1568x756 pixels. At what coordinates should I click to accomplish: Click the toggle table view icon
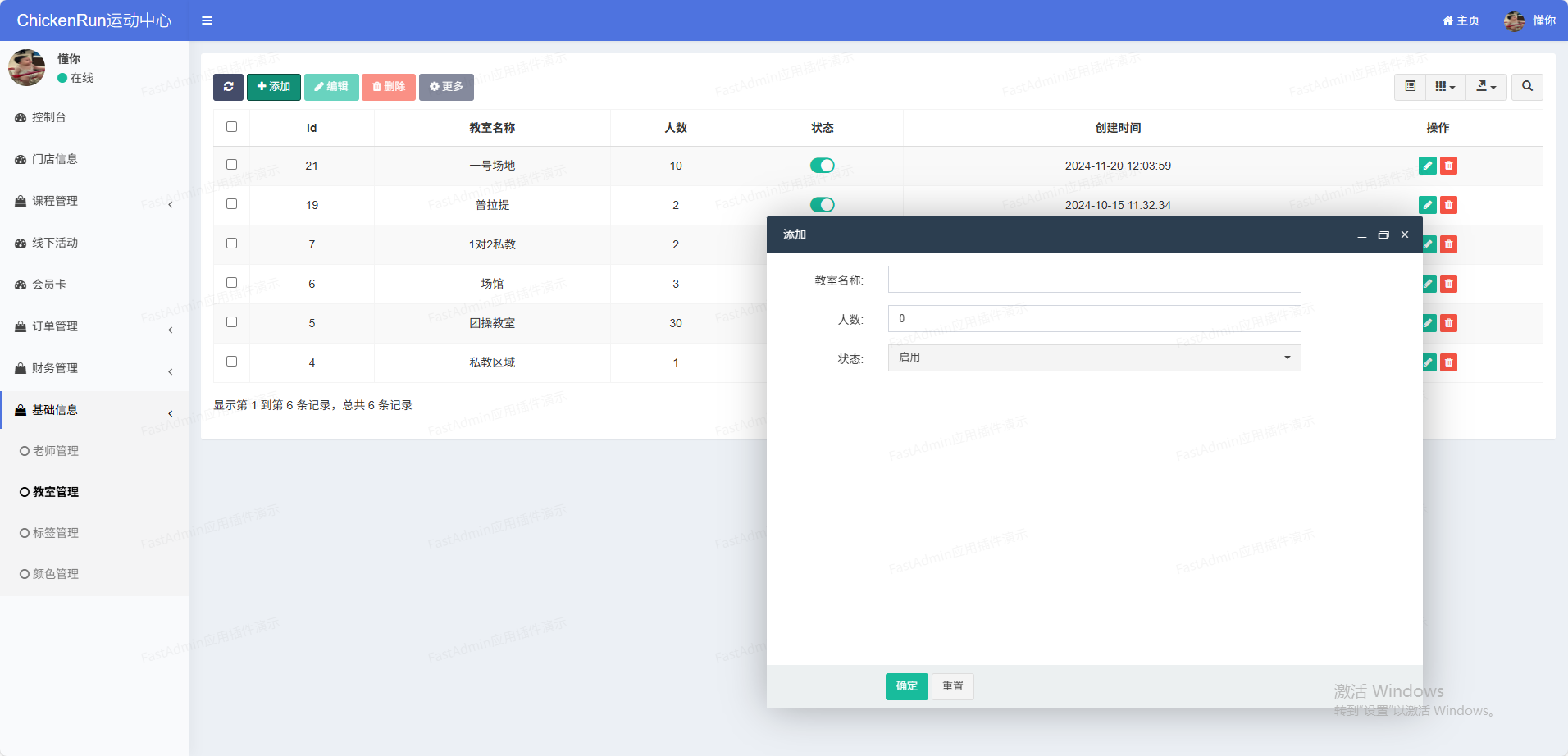tap(1411, 87)
